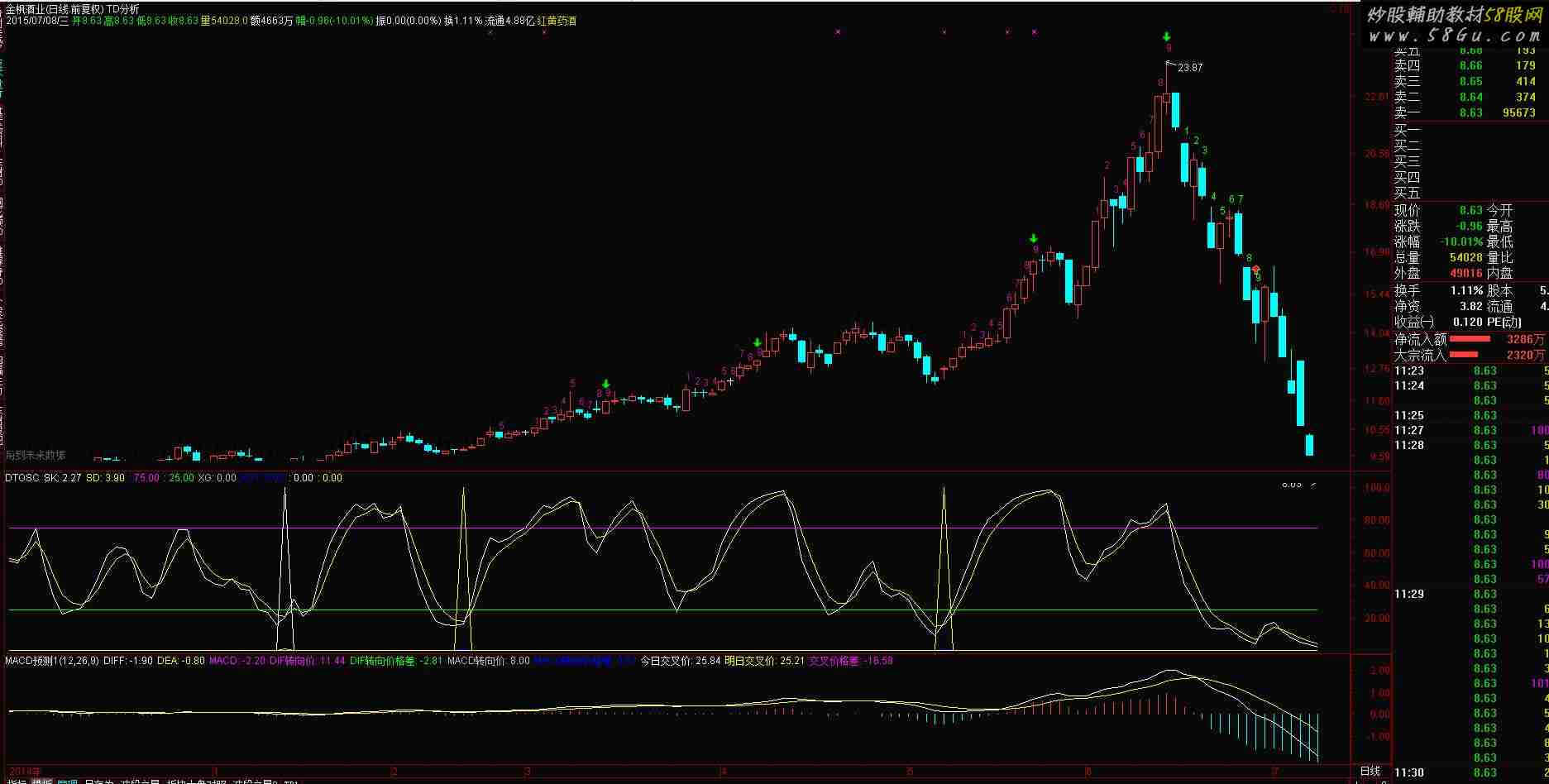Click the 换手 1.11% value
1549x784 pixels.
coord(1466,290)
